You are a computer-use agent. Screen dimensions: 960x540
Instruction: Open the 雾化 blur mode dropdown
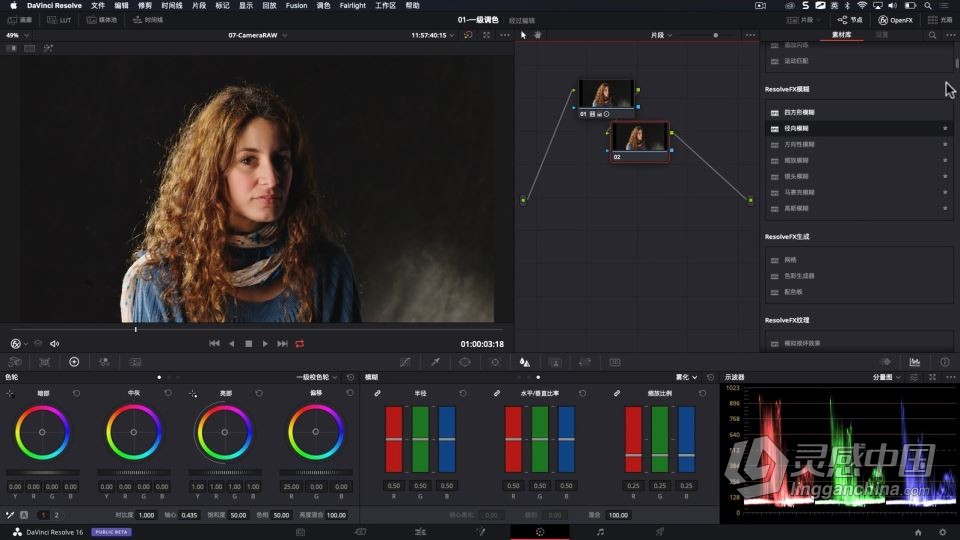[x=686, y=377]
